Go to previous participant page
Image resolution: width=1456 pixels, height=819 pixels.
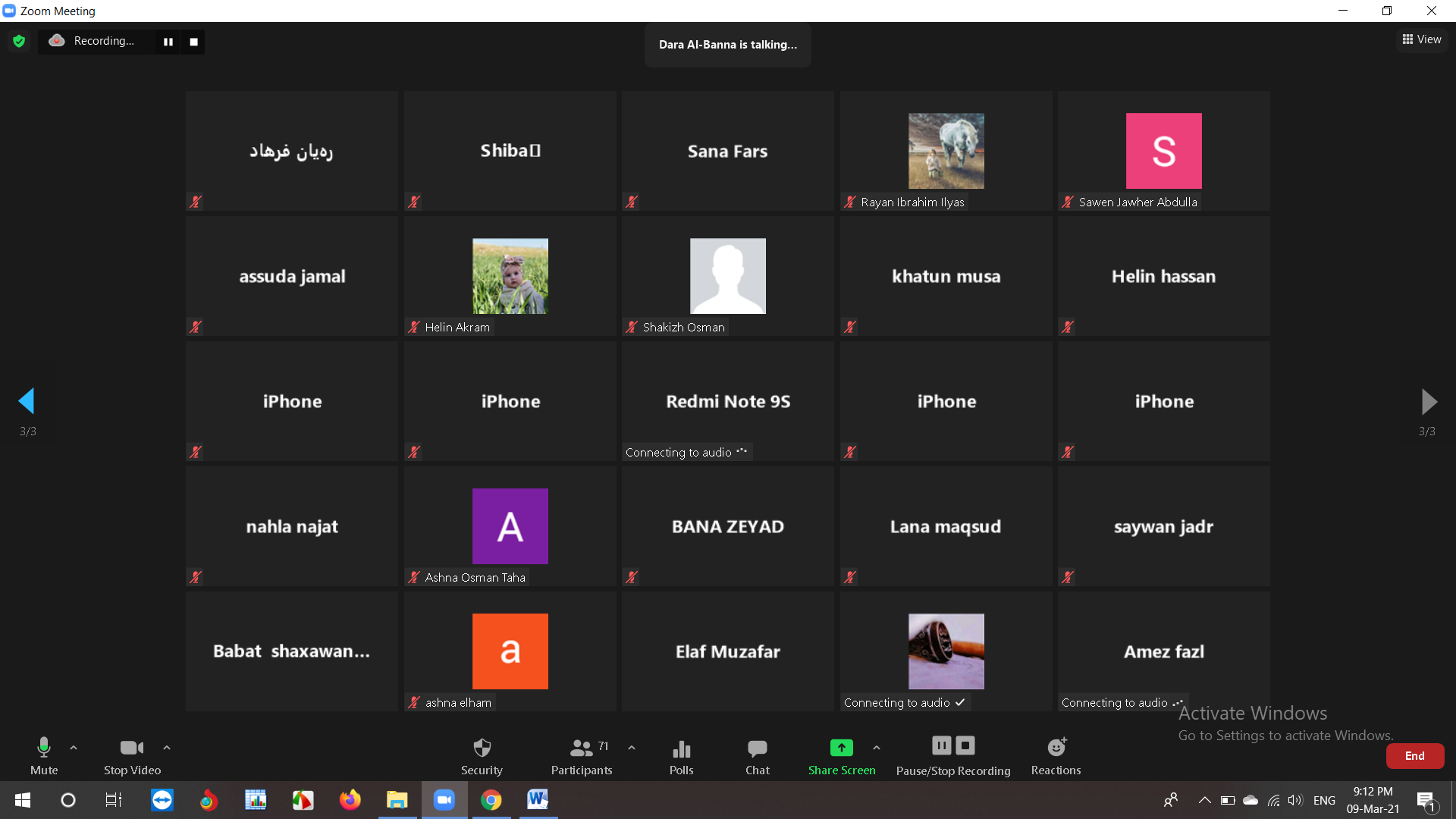coord(27,401)
